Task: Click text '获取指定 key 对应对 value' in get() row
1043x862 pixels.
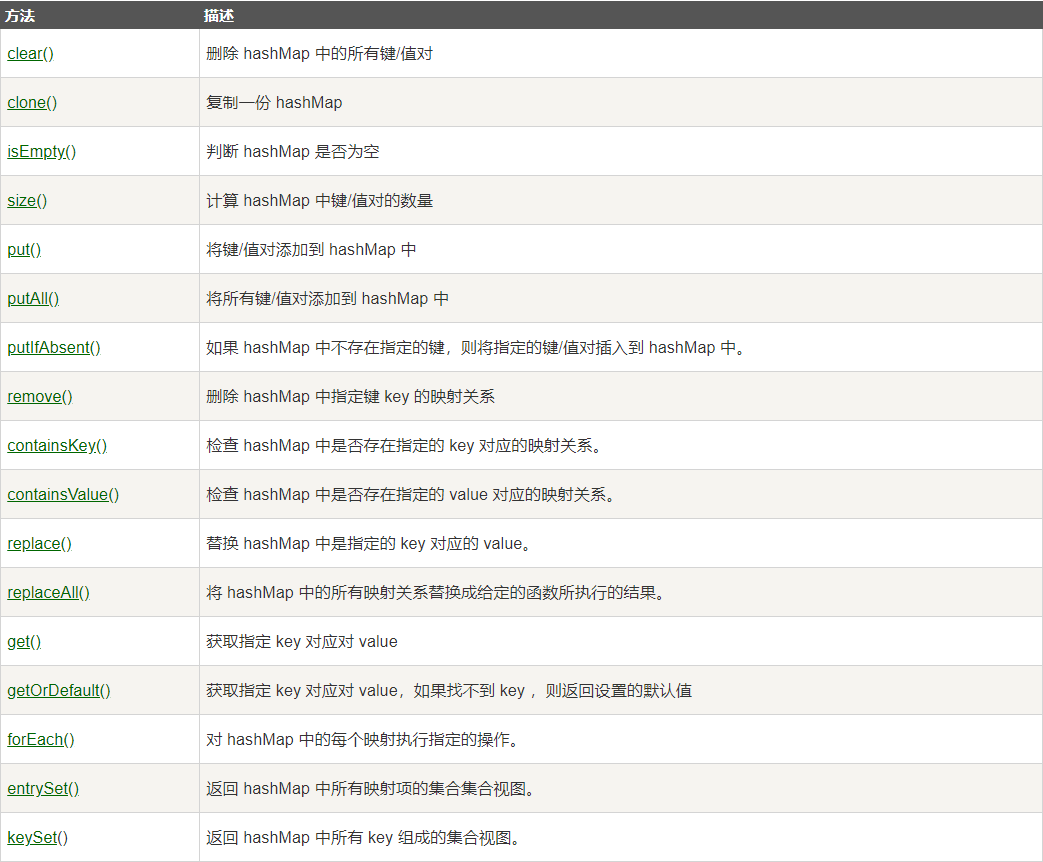Action: click(302, 641)
